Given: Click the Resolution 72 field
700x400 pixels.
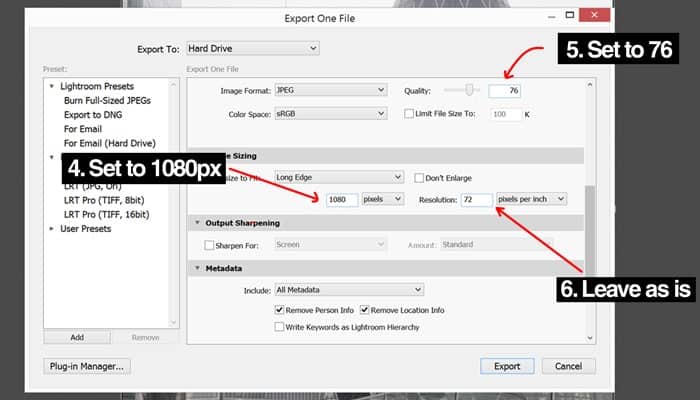Looking at the screenshot, I should tap(477, 200).
